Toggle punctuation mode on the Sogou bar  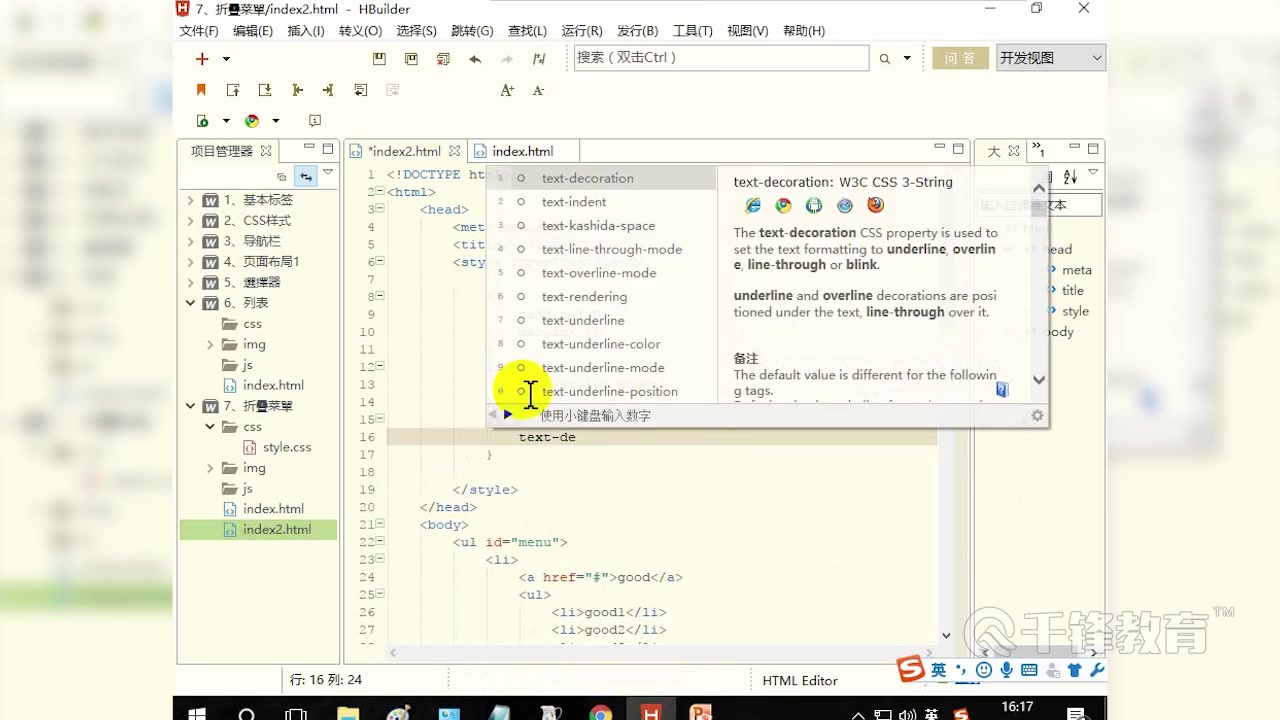pyautogui.click(x=962, y=670)
